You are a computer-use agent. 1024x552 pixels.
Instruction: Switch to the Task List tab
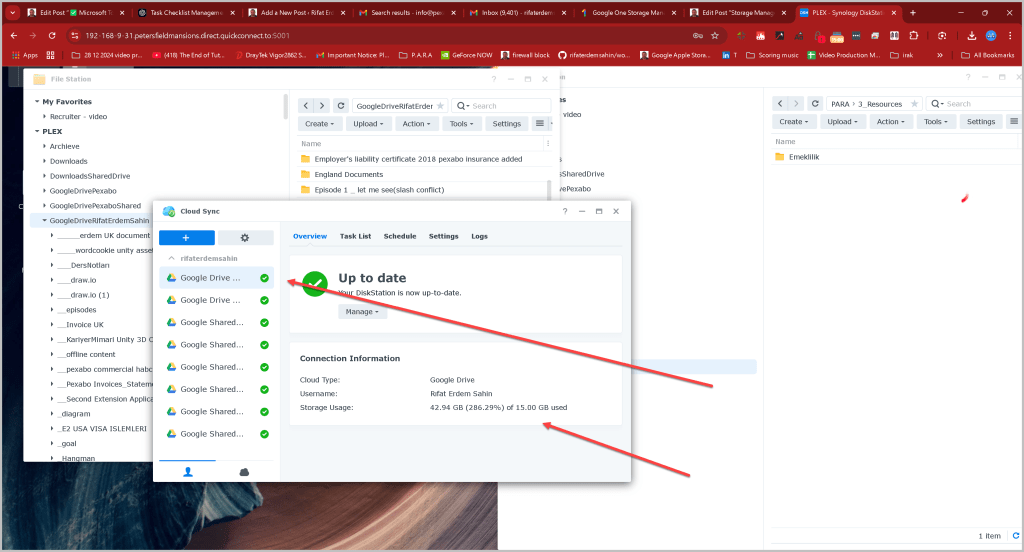355,236
